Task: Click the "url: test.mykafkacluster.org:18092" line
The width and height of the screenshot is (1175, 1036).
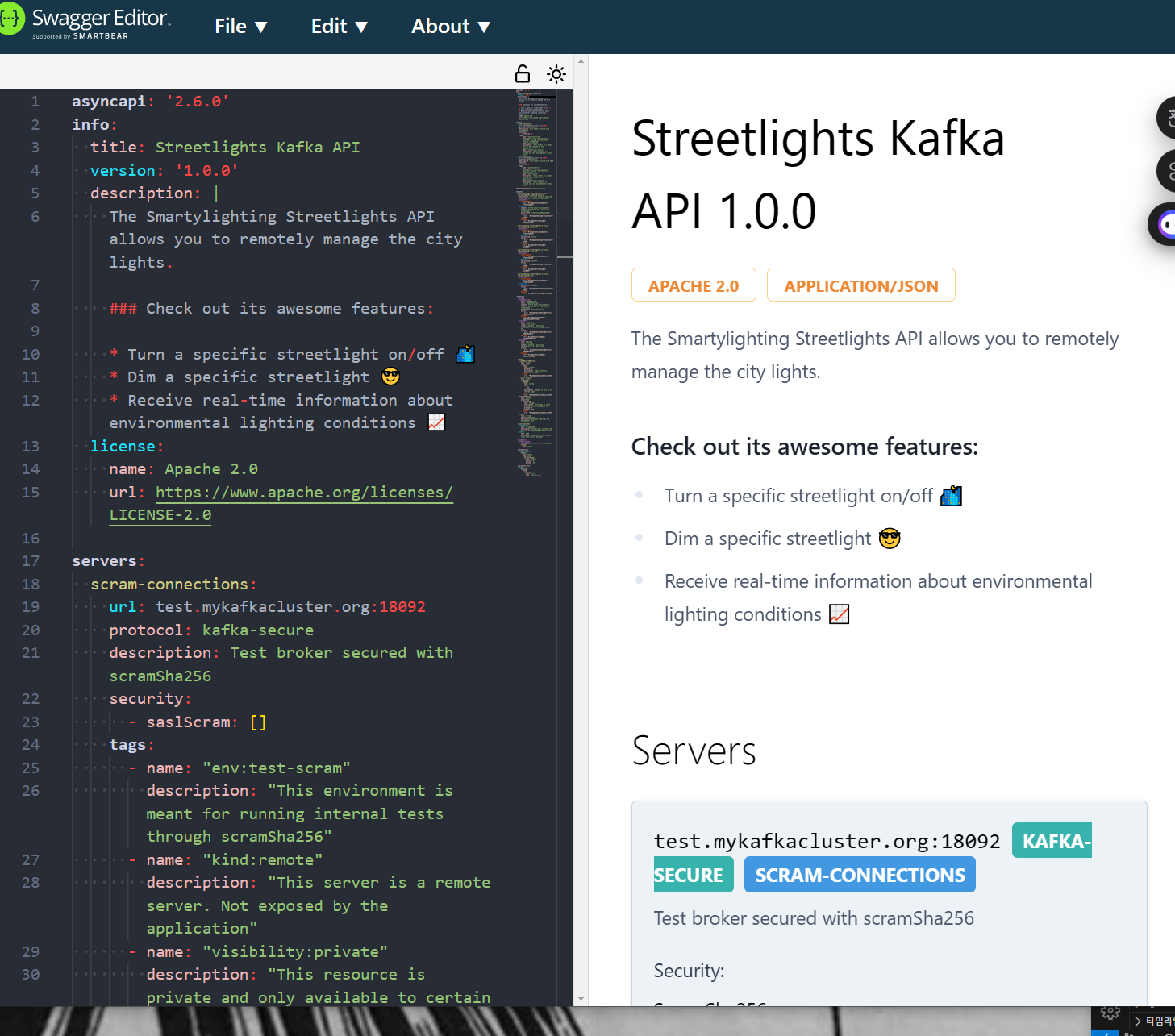Action: [x=268, y=607]
